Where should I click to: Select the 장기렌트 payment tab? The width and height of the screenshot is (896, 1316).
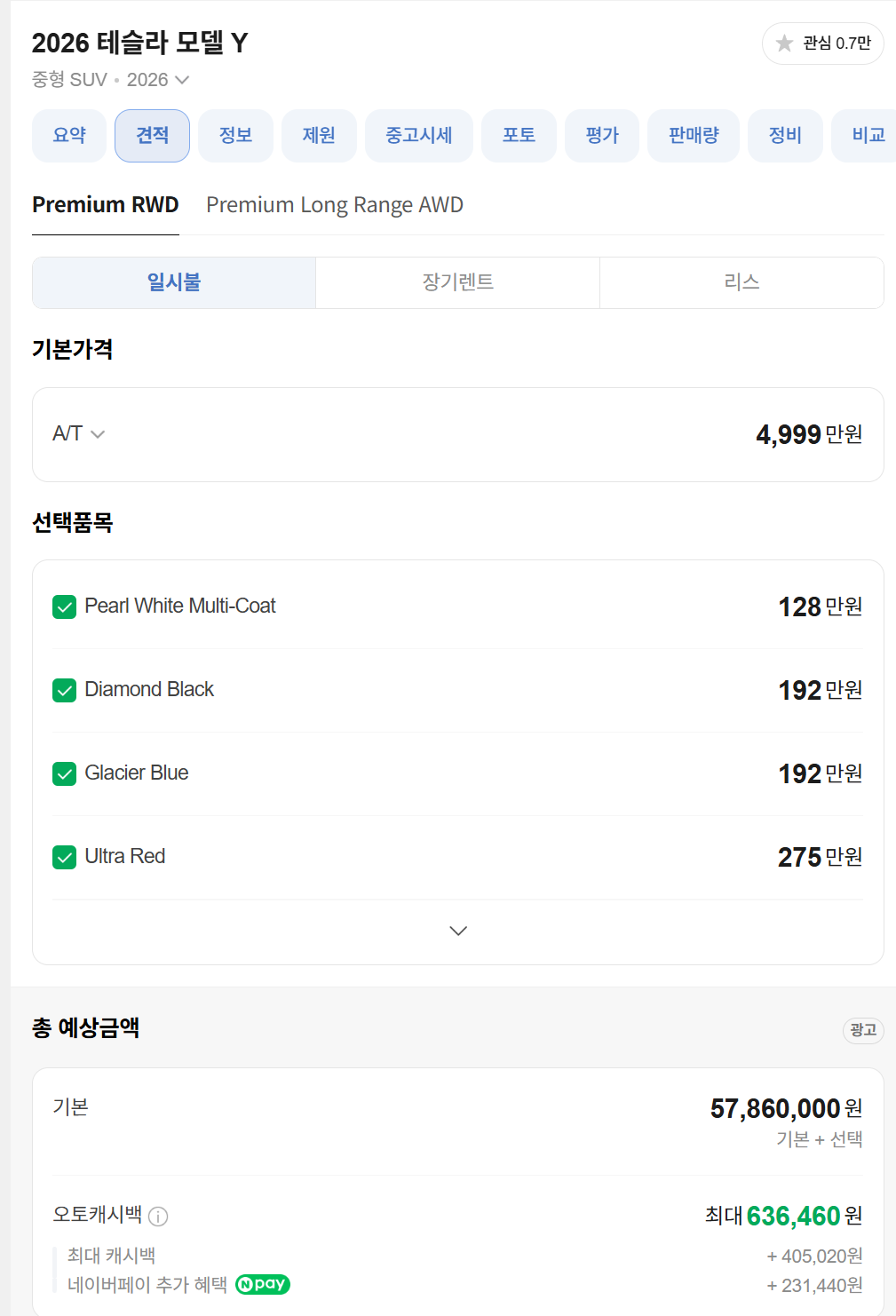(457, 282)
